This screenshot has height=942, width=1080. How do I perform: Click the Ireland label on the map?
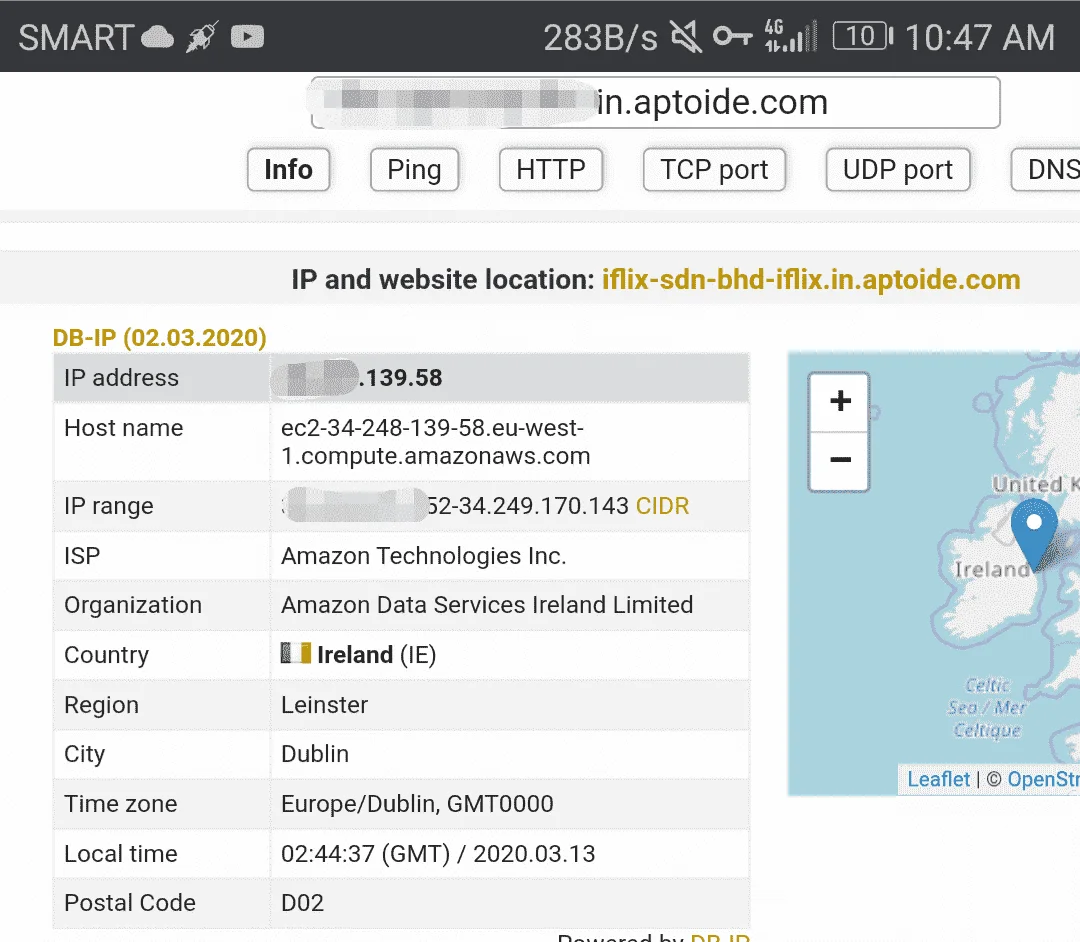(991, 569)
